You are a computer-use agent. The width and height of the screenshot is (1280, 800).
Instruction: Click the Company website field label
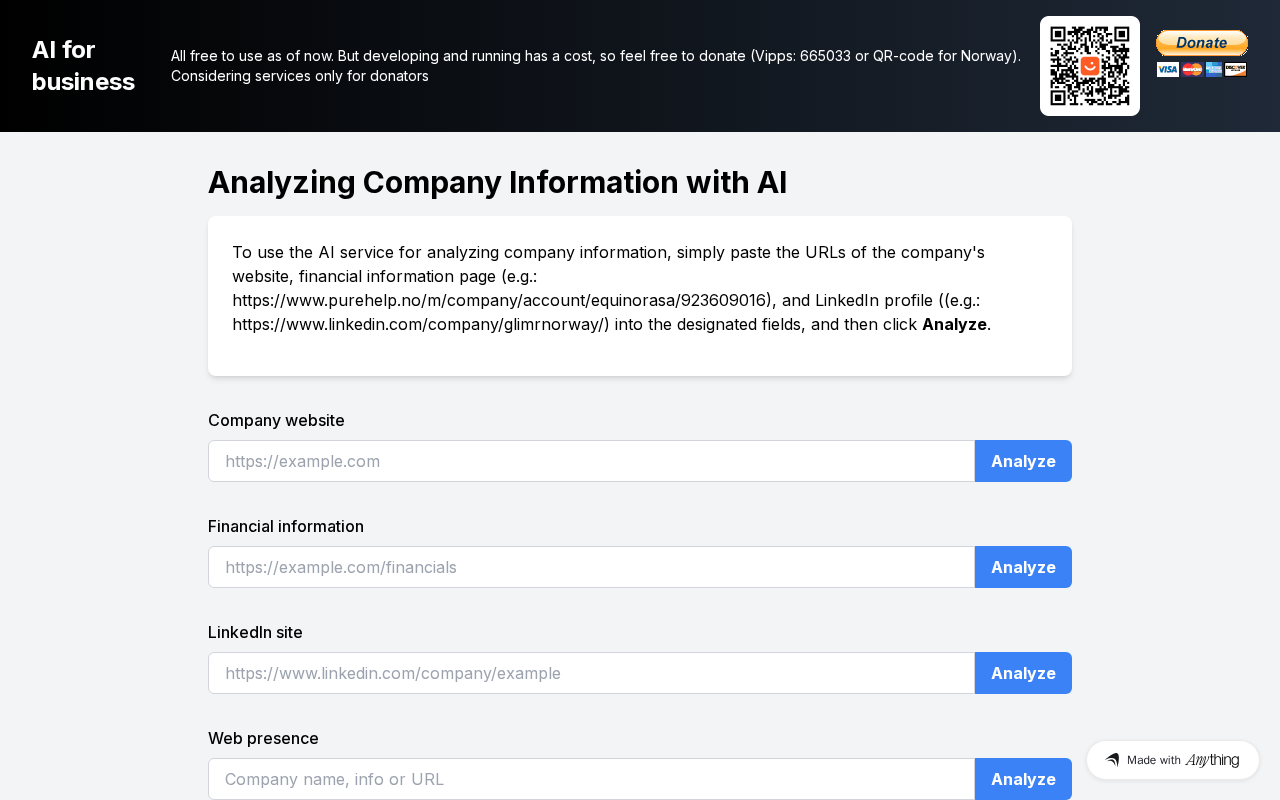[x=276, y=420]
